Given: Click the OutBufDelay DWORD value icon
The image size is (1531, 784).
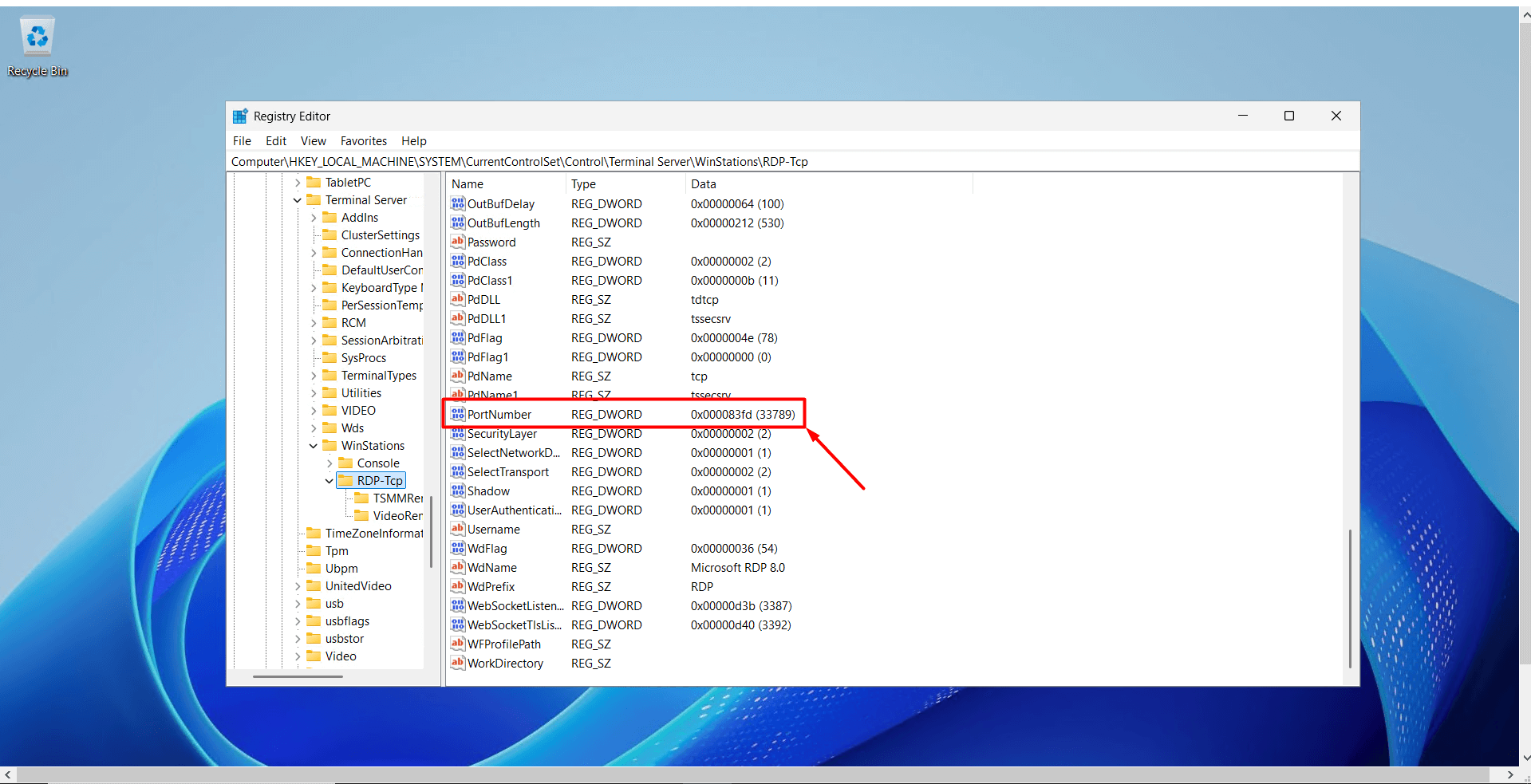Looking at the screenshot, I should point(457,203).
